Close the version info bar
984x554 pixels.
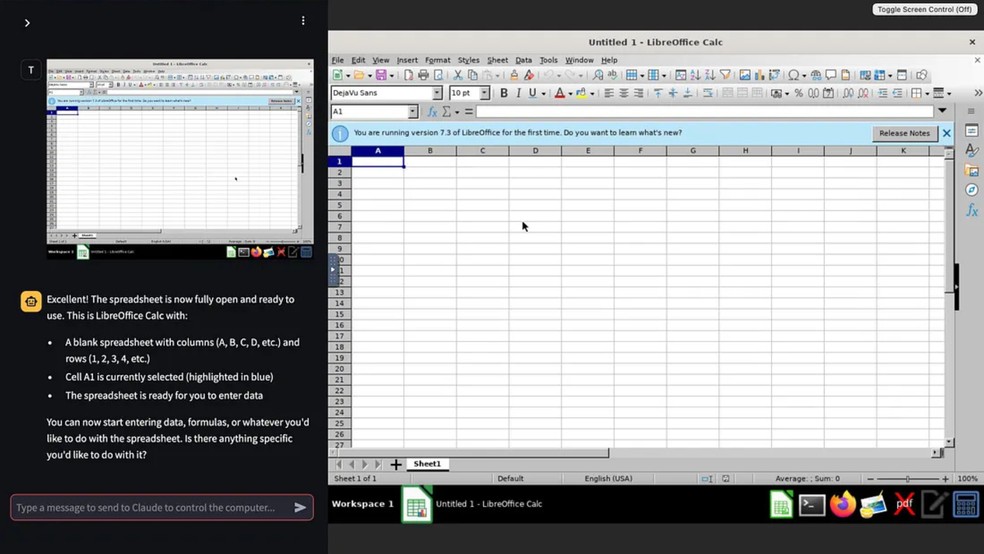point(946,133)
